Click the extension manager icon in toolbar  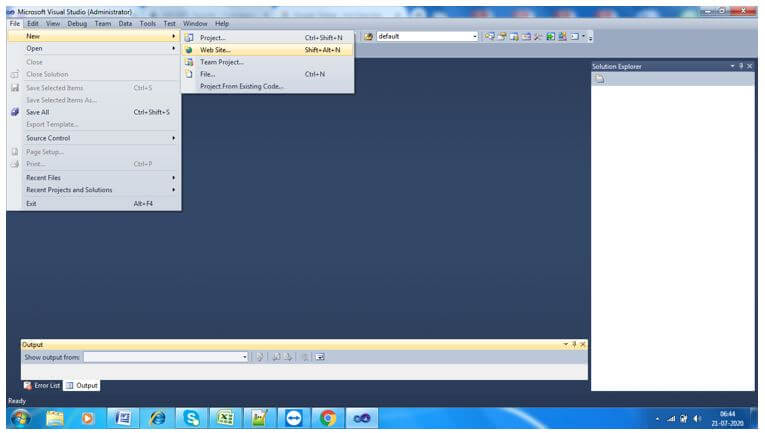pyautogui.click(x=563, y=37)
